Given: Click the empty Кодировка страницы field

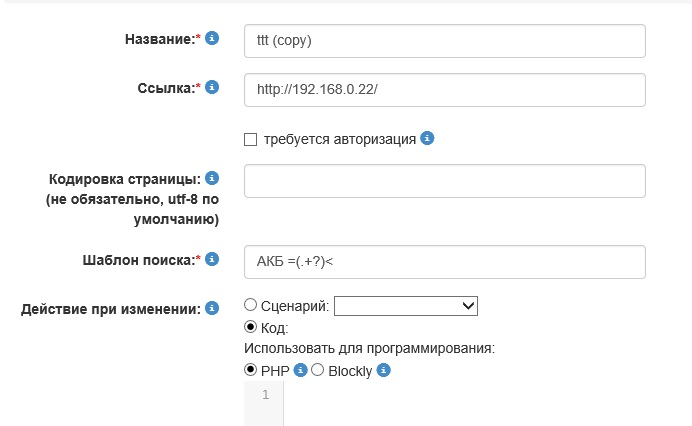Looking at the screenshot, I should click(444, 181).
